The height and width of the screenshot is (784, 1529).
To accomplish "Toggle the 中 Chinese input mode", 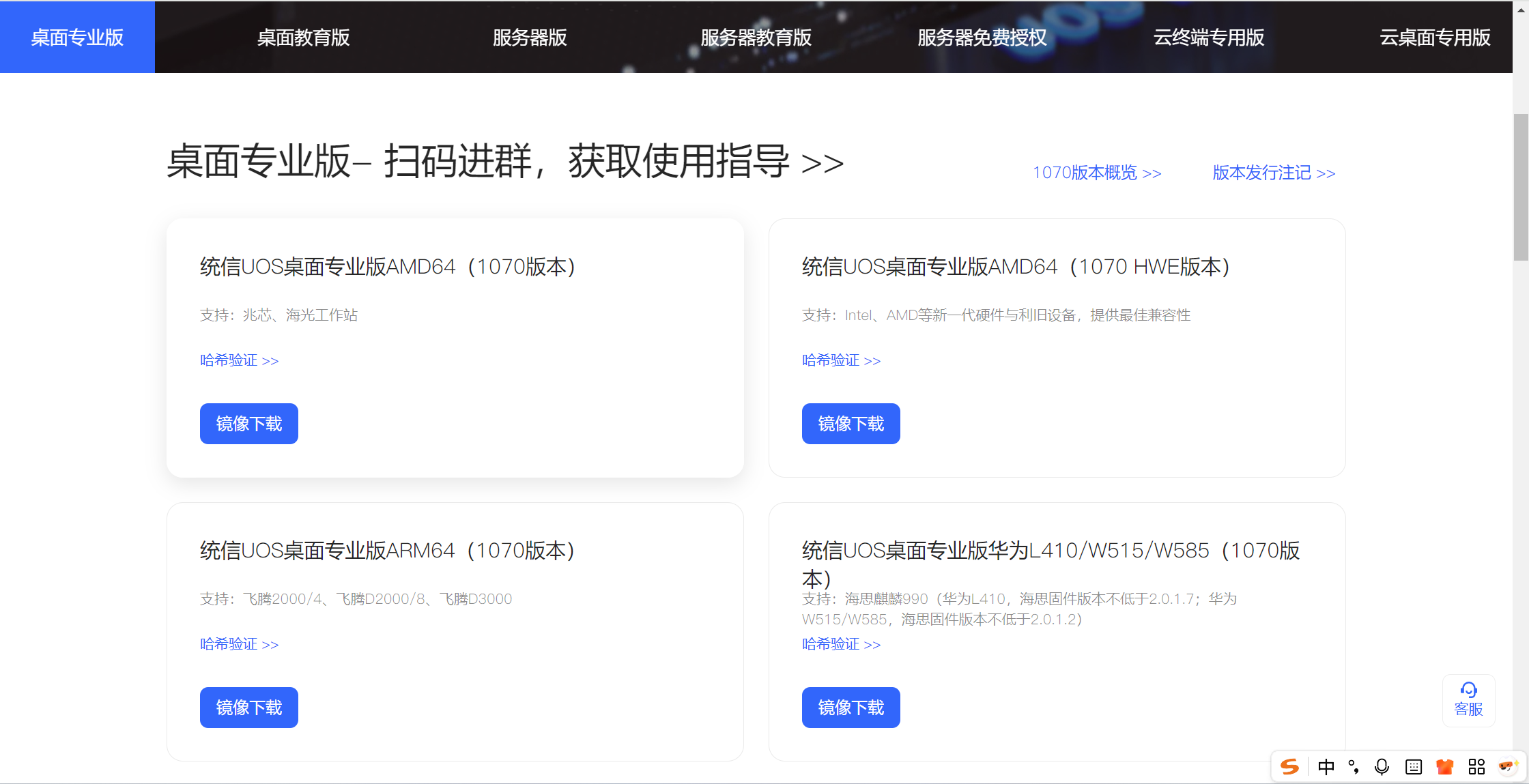I will 1326,767.
